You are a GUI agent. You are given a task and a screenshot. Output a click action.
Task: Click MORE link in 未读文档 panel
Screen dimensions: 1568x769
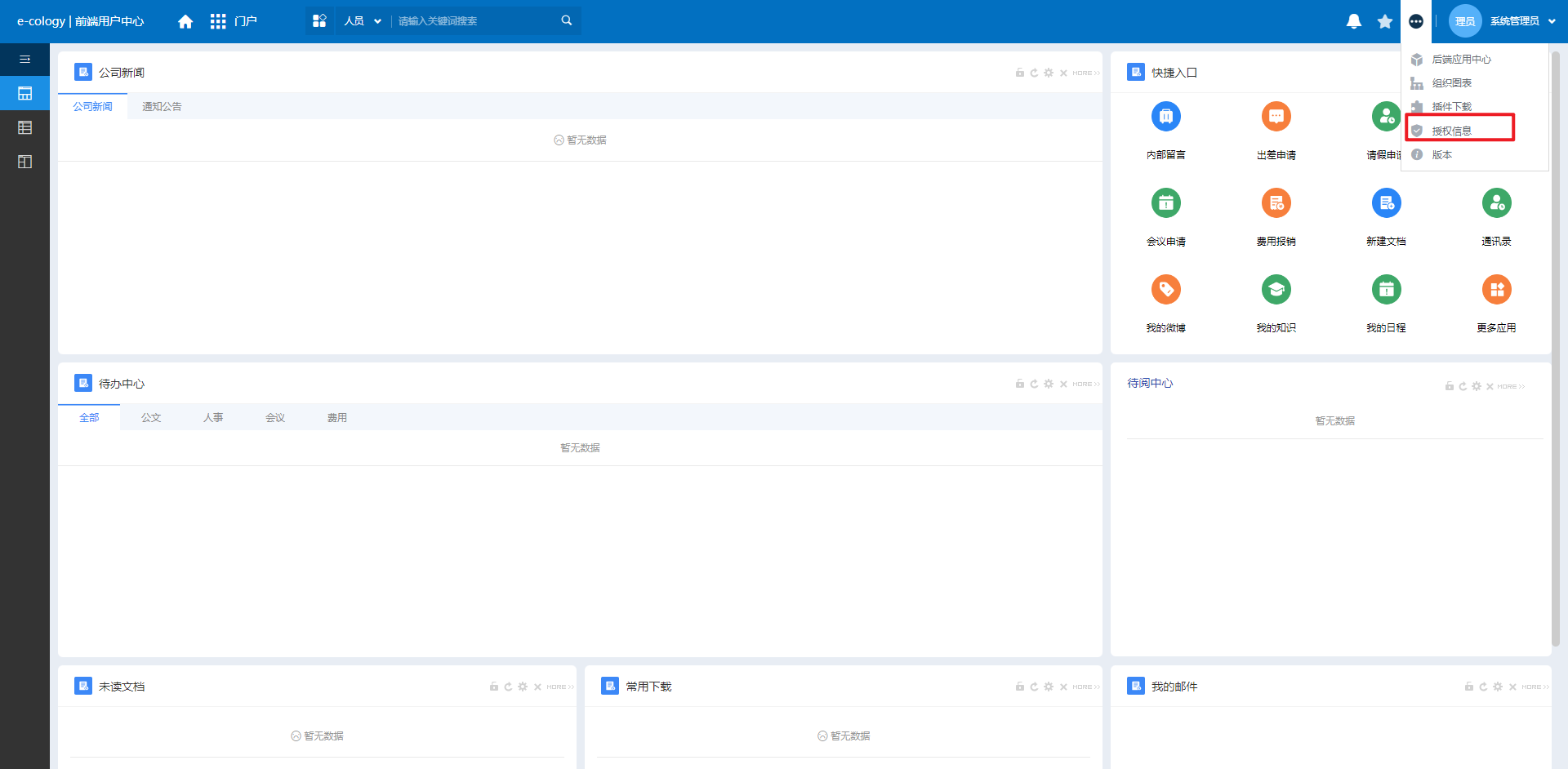tap(560, 687)
